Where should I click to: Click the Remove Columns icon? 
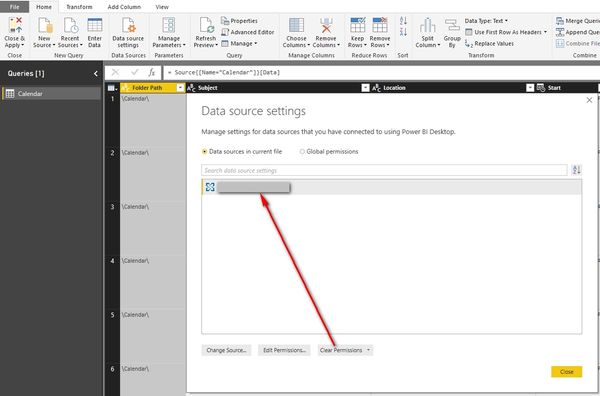click(326, 25)
